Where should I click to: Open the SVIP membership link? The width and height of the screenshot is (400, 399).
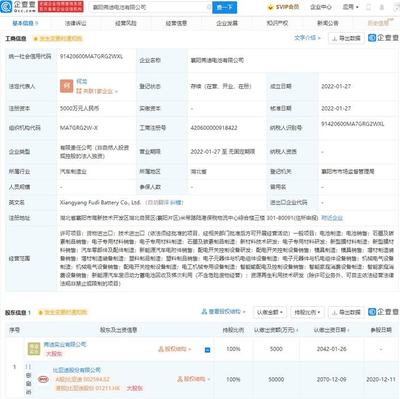tap(283, 7)
